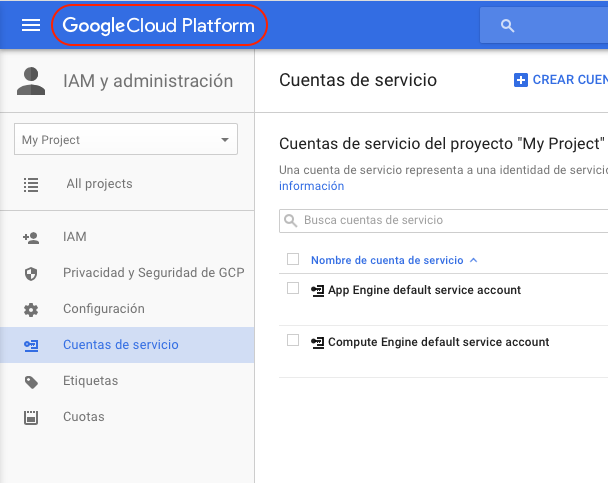Check Compute Engine default service account checkbox
The height and width of the screenshot is (483, 608).
[293, 340]
